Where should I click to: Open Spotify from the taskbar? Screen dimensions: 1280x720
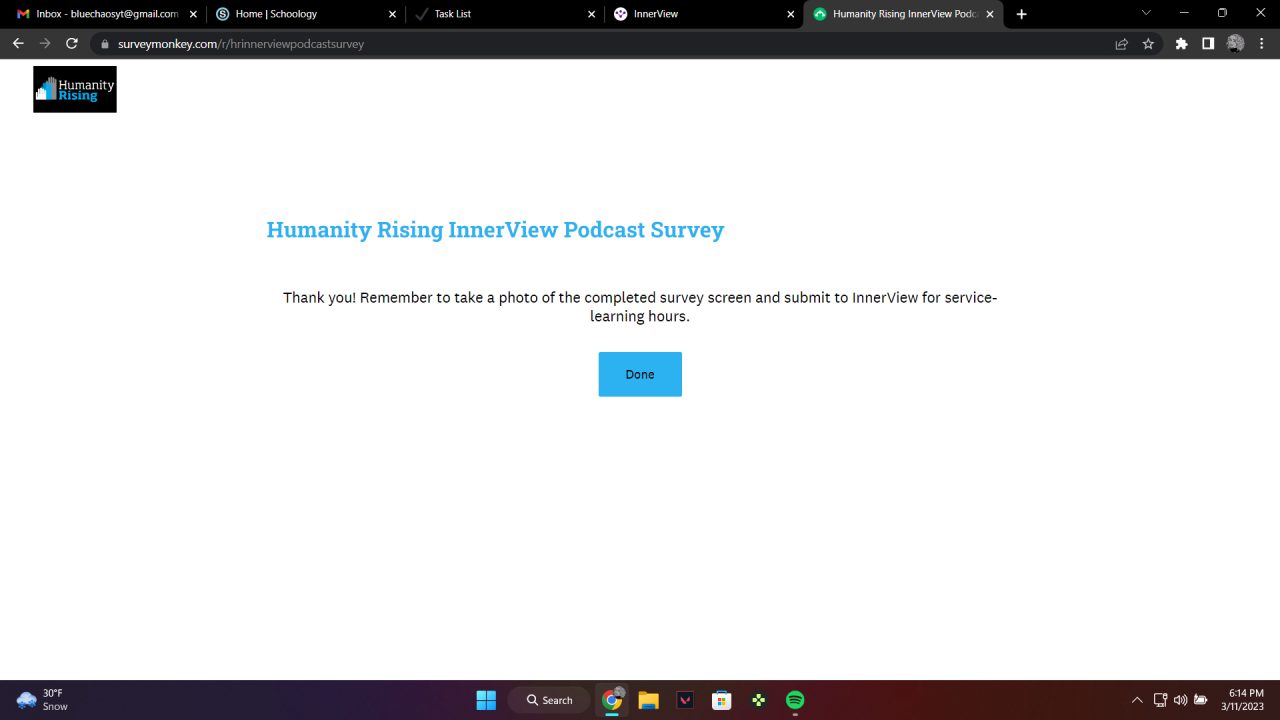tap(795, 700)
